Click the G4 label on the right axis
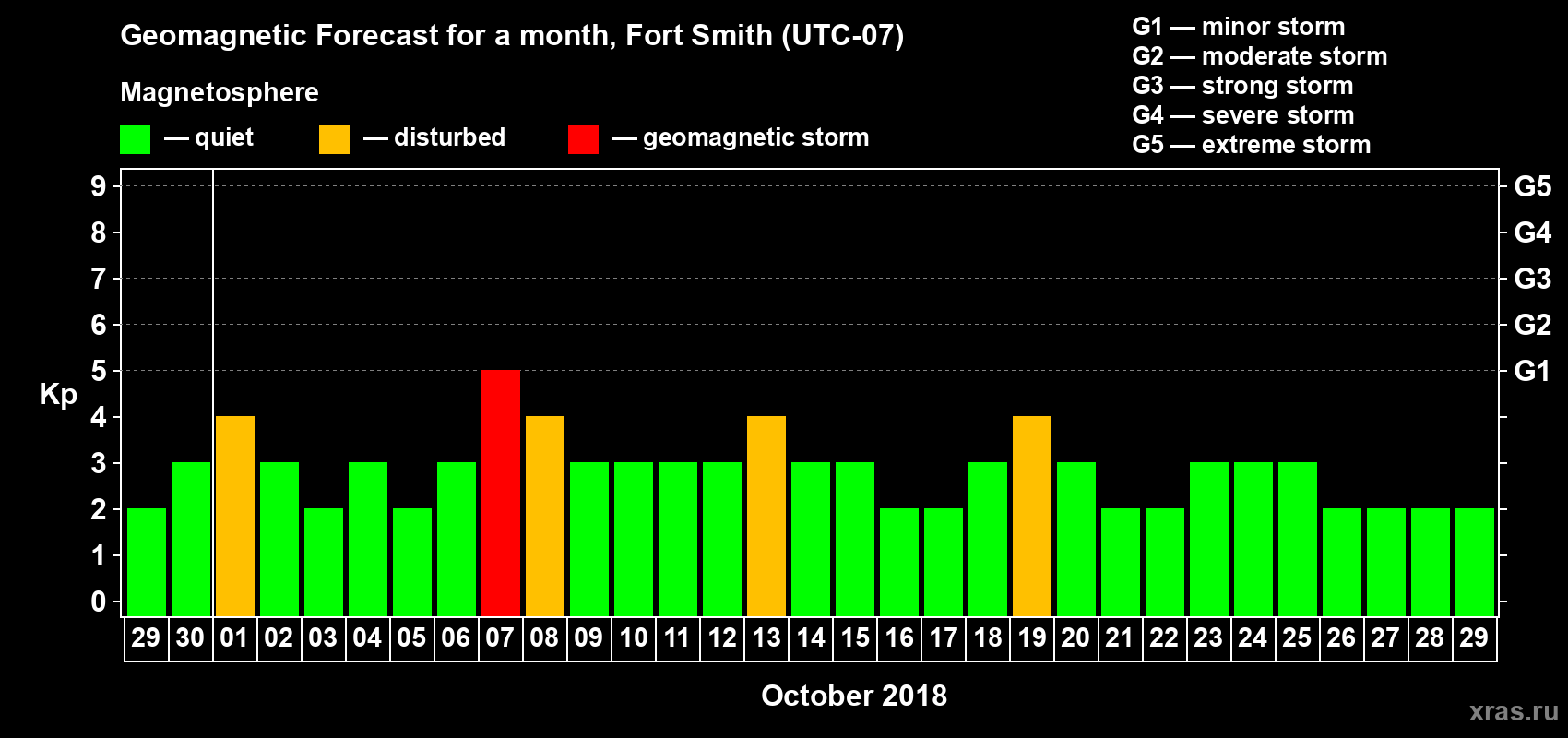1568x738 pixels. [x=1533, y=232]
